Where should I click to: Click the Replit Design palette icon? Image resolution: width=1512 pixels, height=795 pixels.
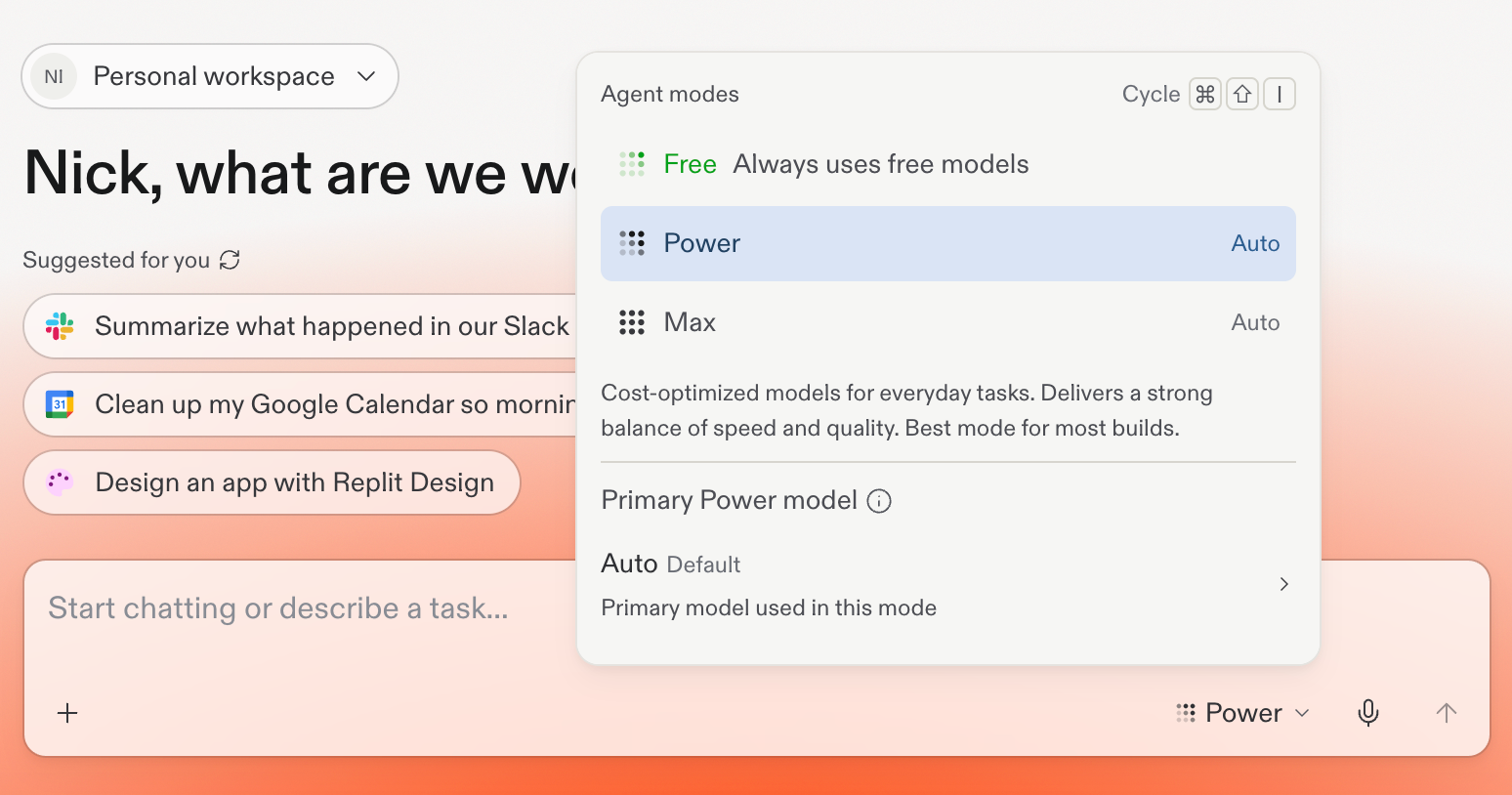click(60, 482)
